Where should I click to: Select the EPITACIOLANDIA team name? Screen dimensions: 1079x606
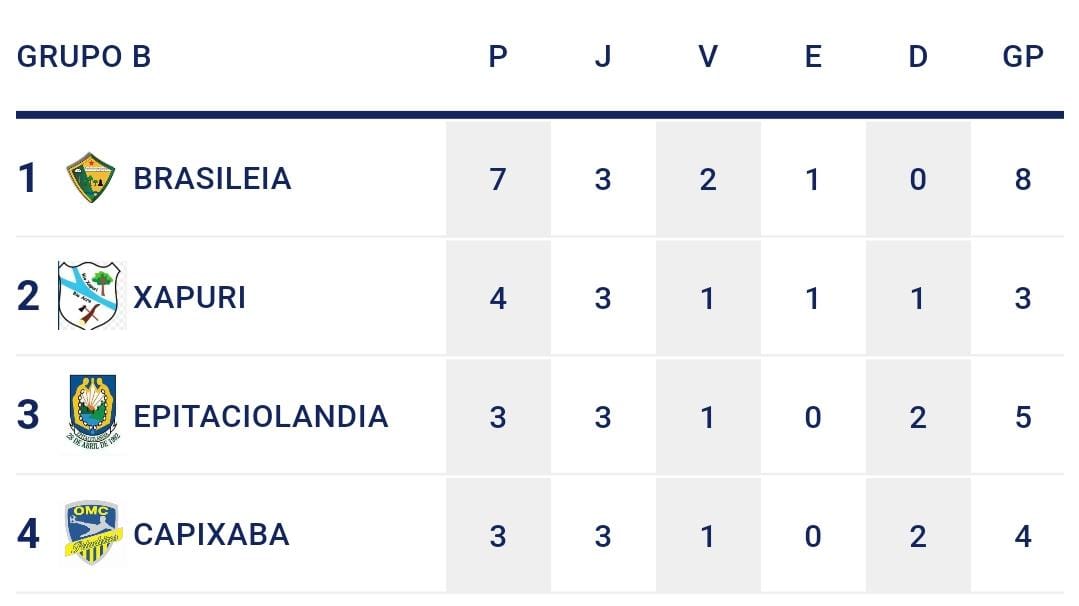pyautogui.click(x=260, y=415)
